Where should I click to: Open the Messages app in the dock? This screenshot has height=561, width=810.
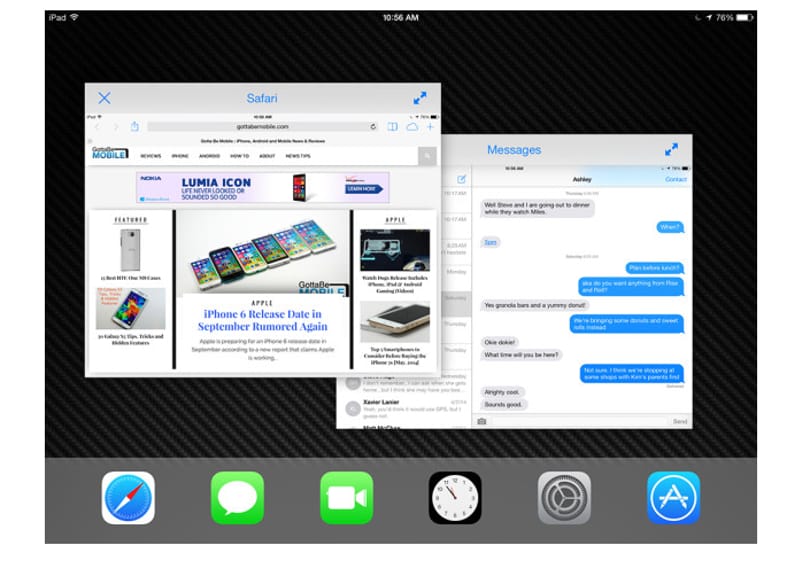[x=237, y=497]
